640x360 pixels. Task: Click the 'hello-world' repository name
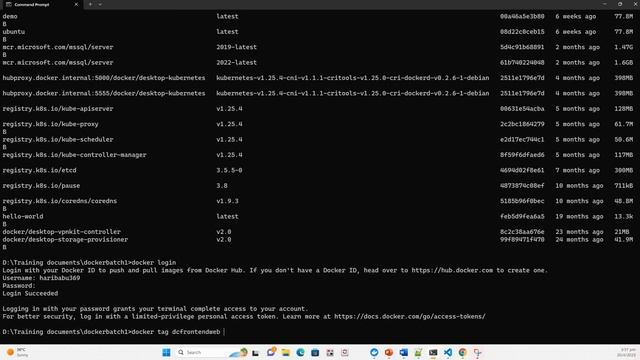[23, 216]
